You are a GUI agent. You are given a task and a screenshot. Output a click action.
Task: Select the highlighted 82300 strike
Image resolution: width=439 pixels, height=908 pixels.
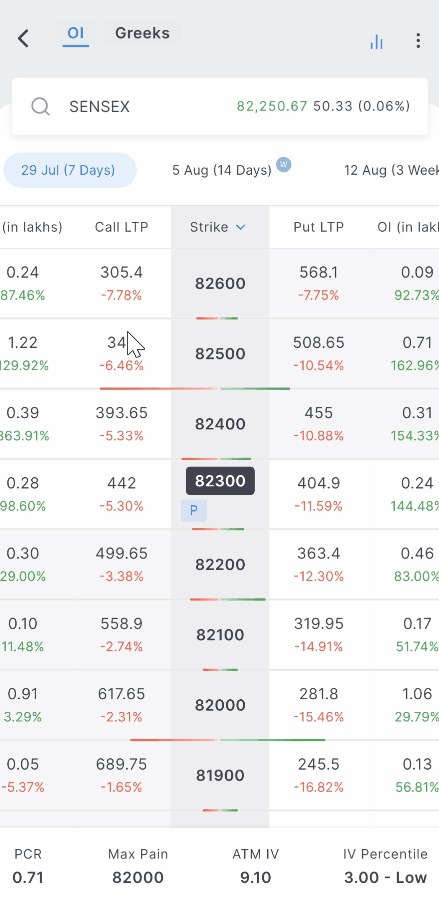[220, 481]
